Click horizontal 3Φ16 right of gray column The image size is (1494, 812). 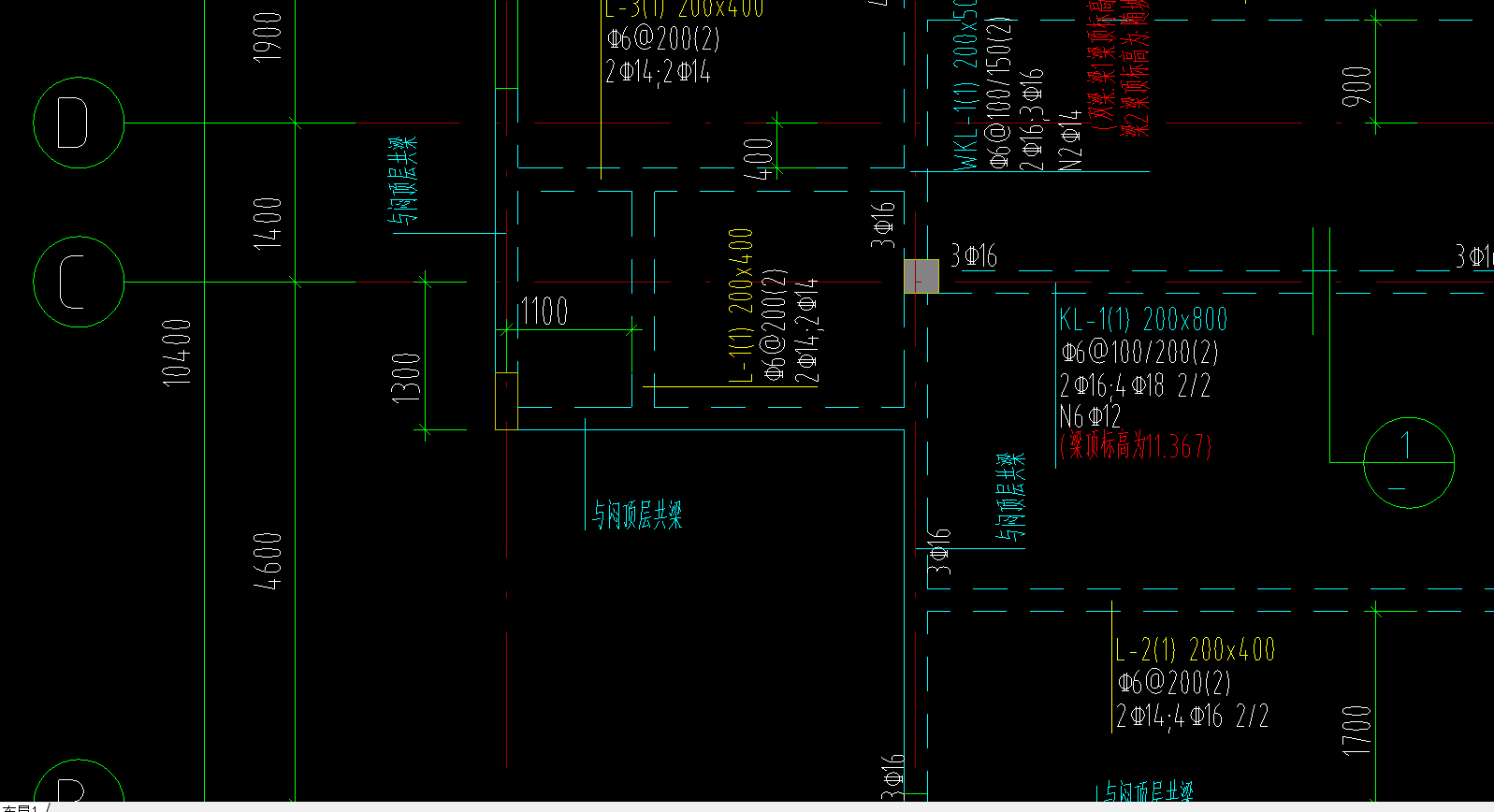pos(974,255)
